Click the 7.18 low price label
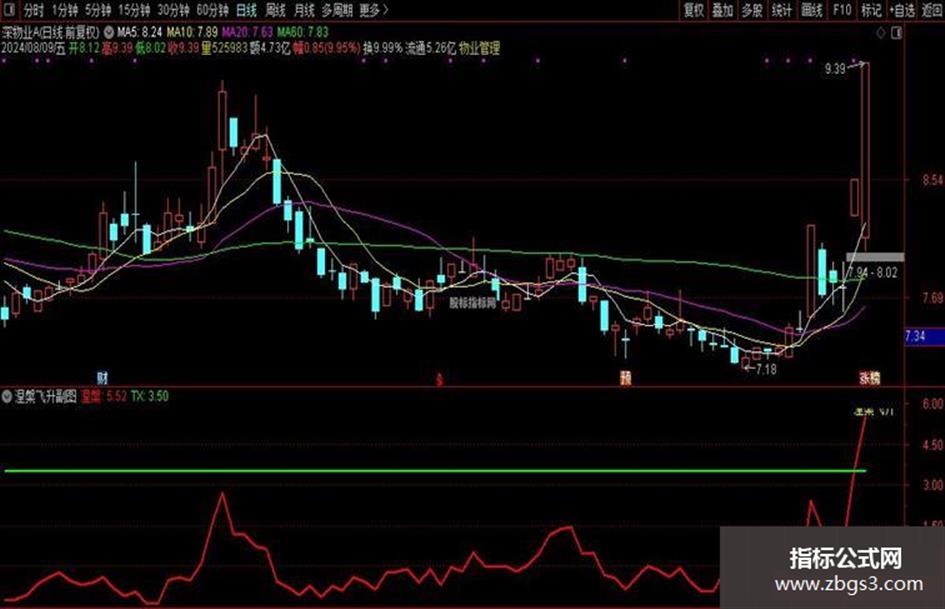This screenshot has width=945, height=609. (766, 369)
